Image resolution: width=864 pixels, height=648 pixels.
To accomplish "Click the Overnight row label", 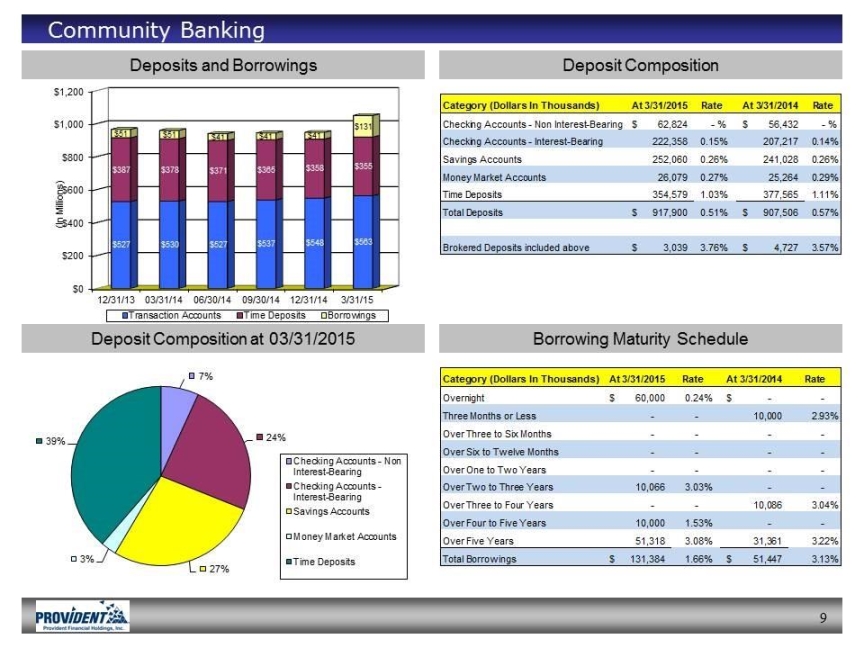I will (463, 398).
